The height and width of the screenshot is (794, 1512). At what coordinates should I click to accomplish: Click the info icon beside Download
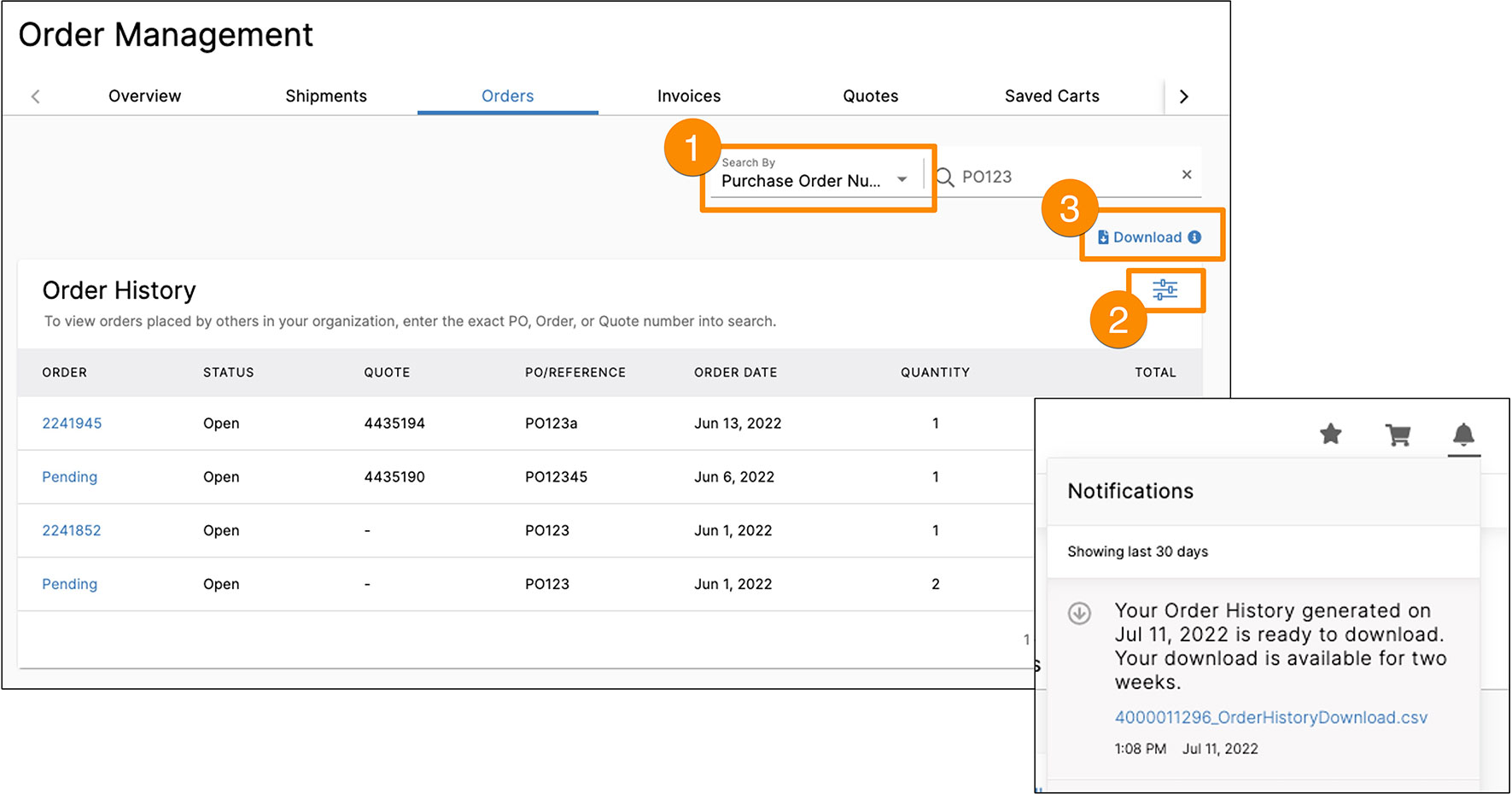point(1194,237)
